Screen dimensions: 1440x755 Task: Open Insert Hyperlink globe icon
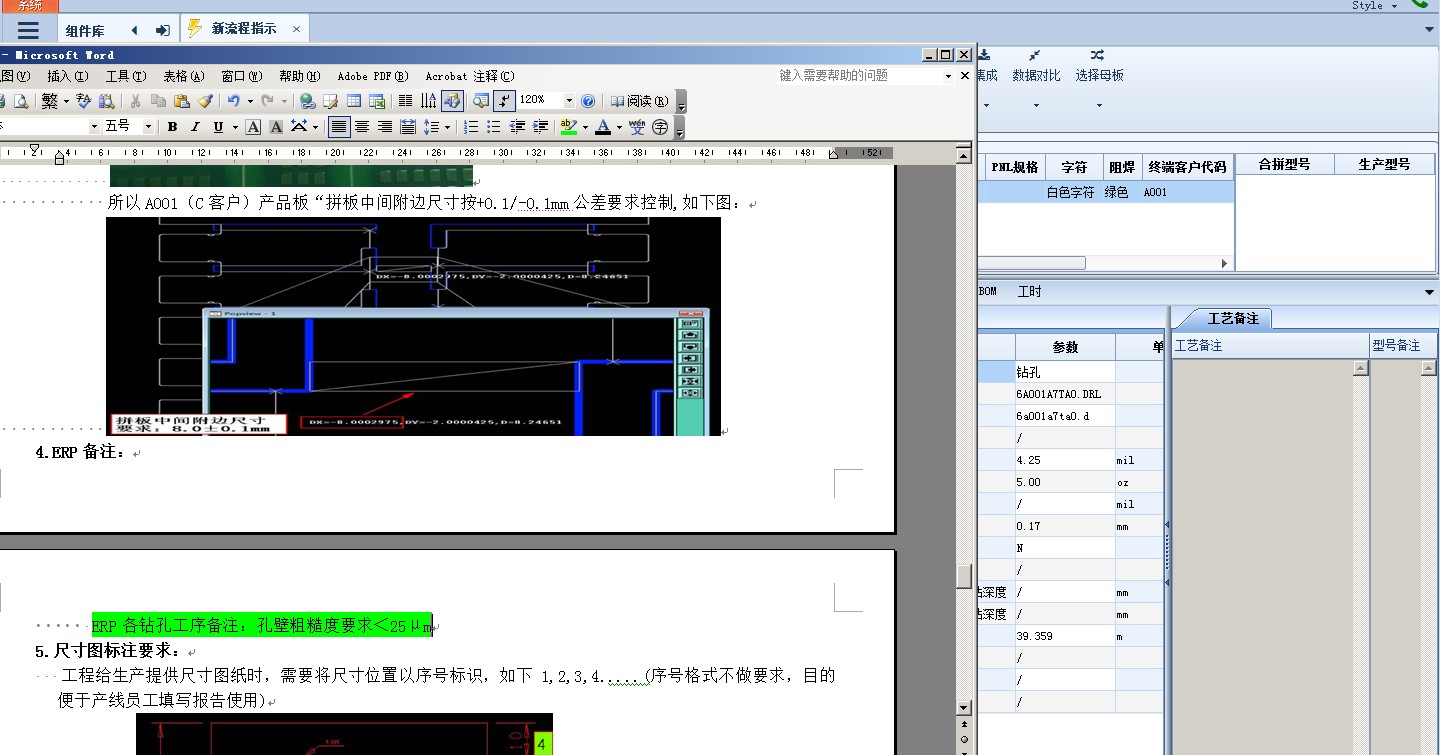pos(307,101)
